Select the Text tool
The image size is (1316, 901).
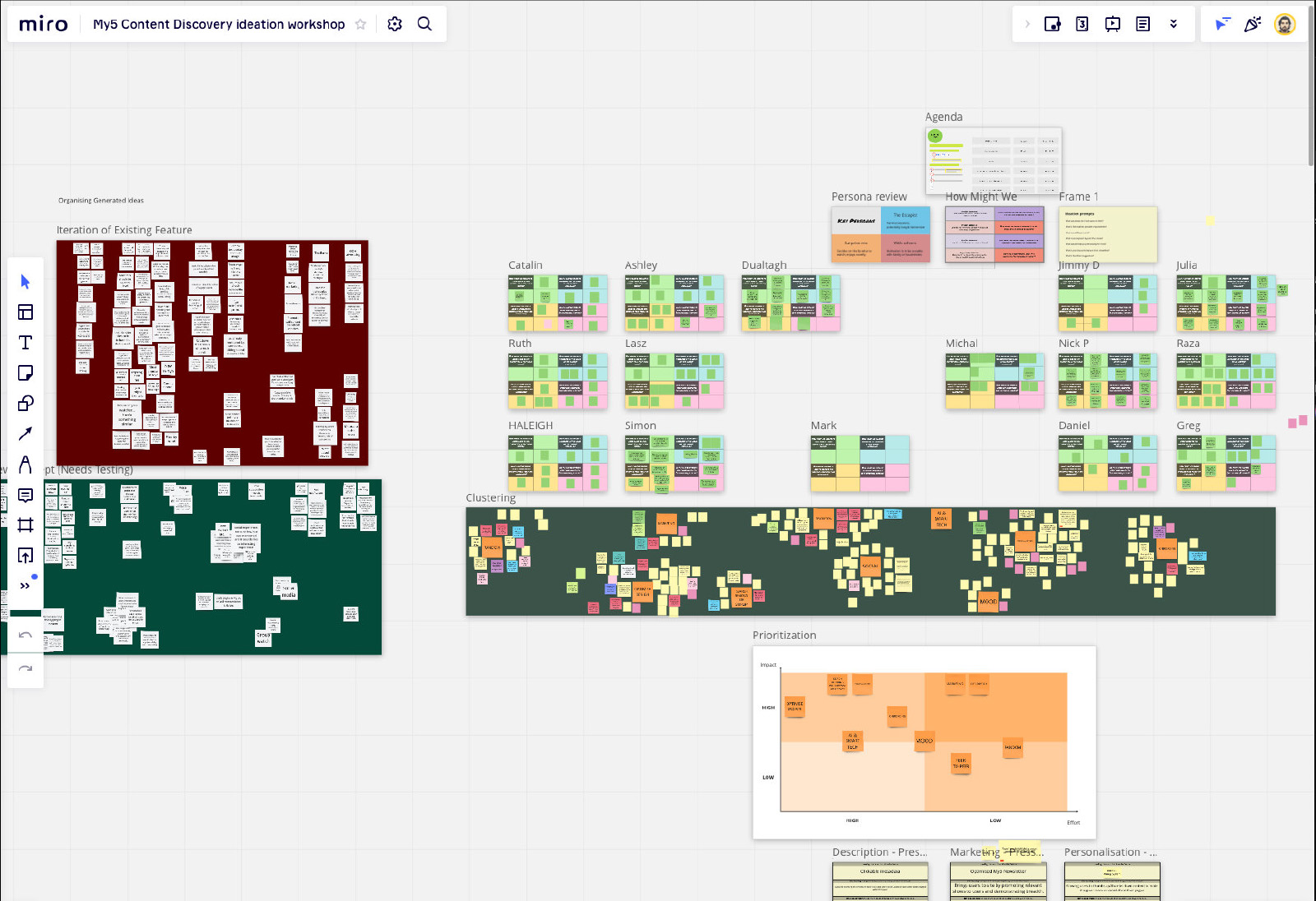coord(25,343)
